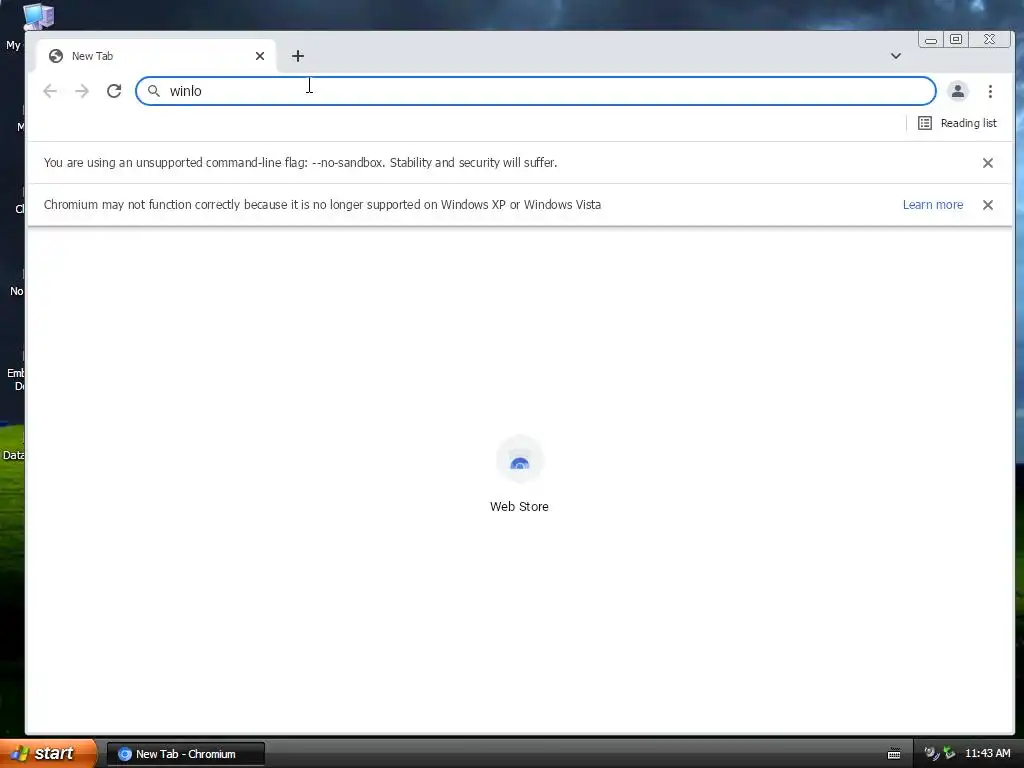Viewport: 1024px width, 768px height.
Task: Click the search magnifier icon in address bar
Action: pos(153,91)
